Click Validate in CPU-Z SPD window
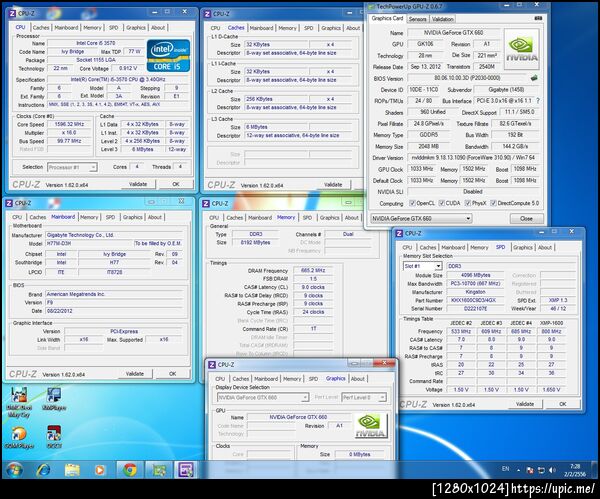The width and height of the screenshot is (600, 499). (525, 404)
